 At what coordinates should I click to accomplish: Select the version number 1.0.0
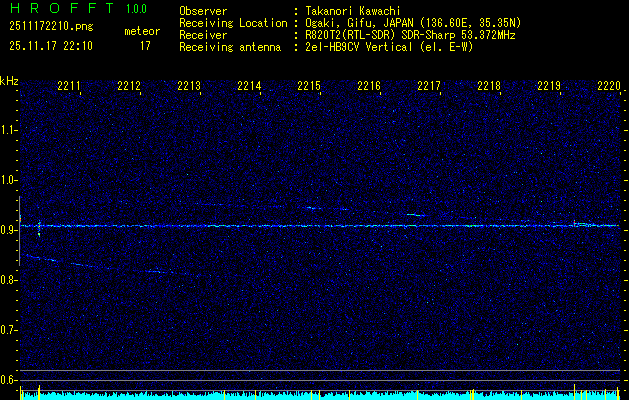point(136,8)
